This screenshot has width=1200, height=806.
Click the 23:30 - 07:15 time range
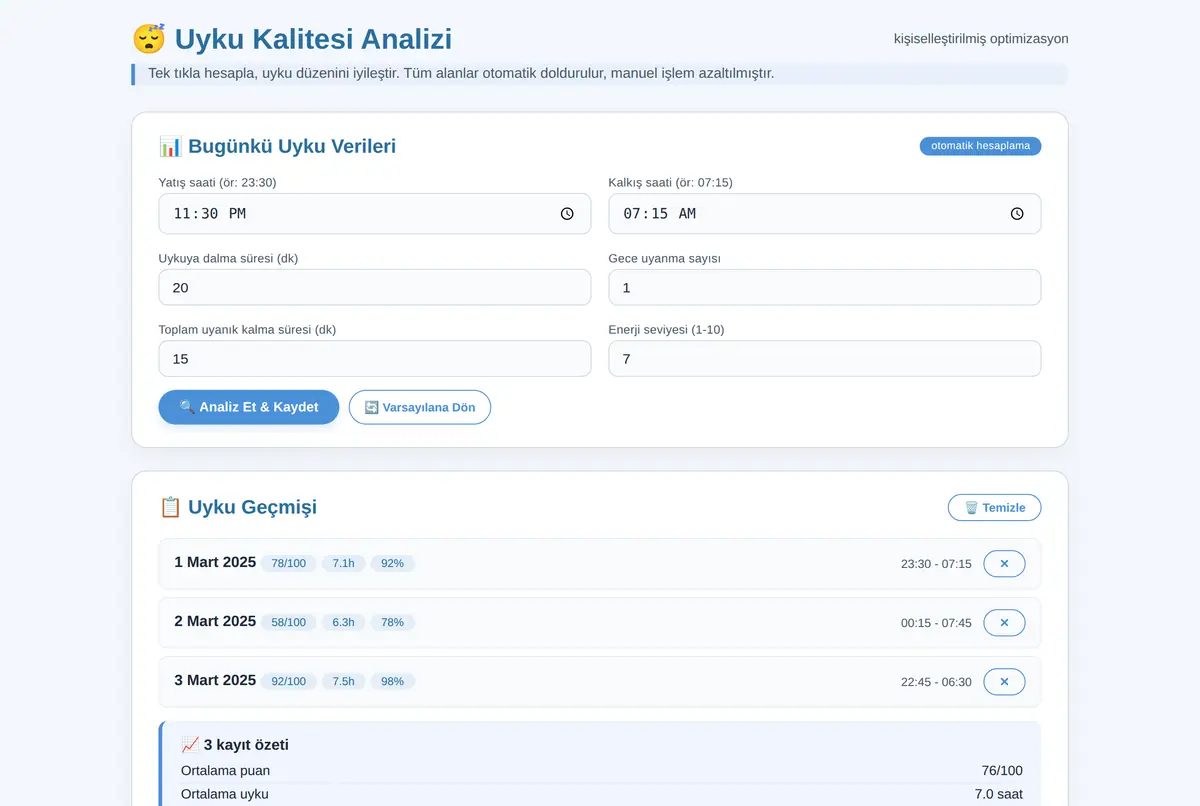tap(936, 564)
